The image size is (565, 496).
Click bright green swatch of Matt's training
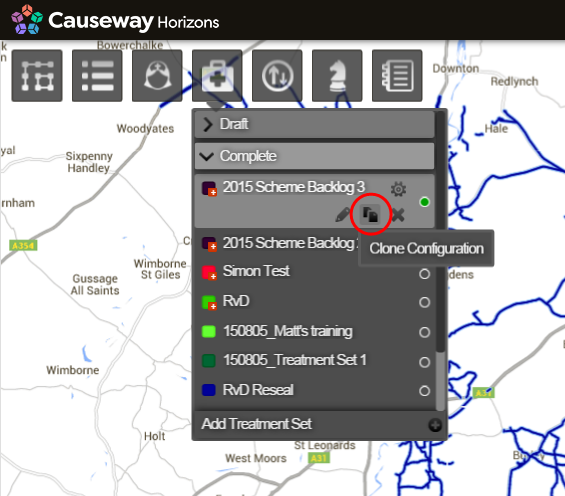point(209,331)
